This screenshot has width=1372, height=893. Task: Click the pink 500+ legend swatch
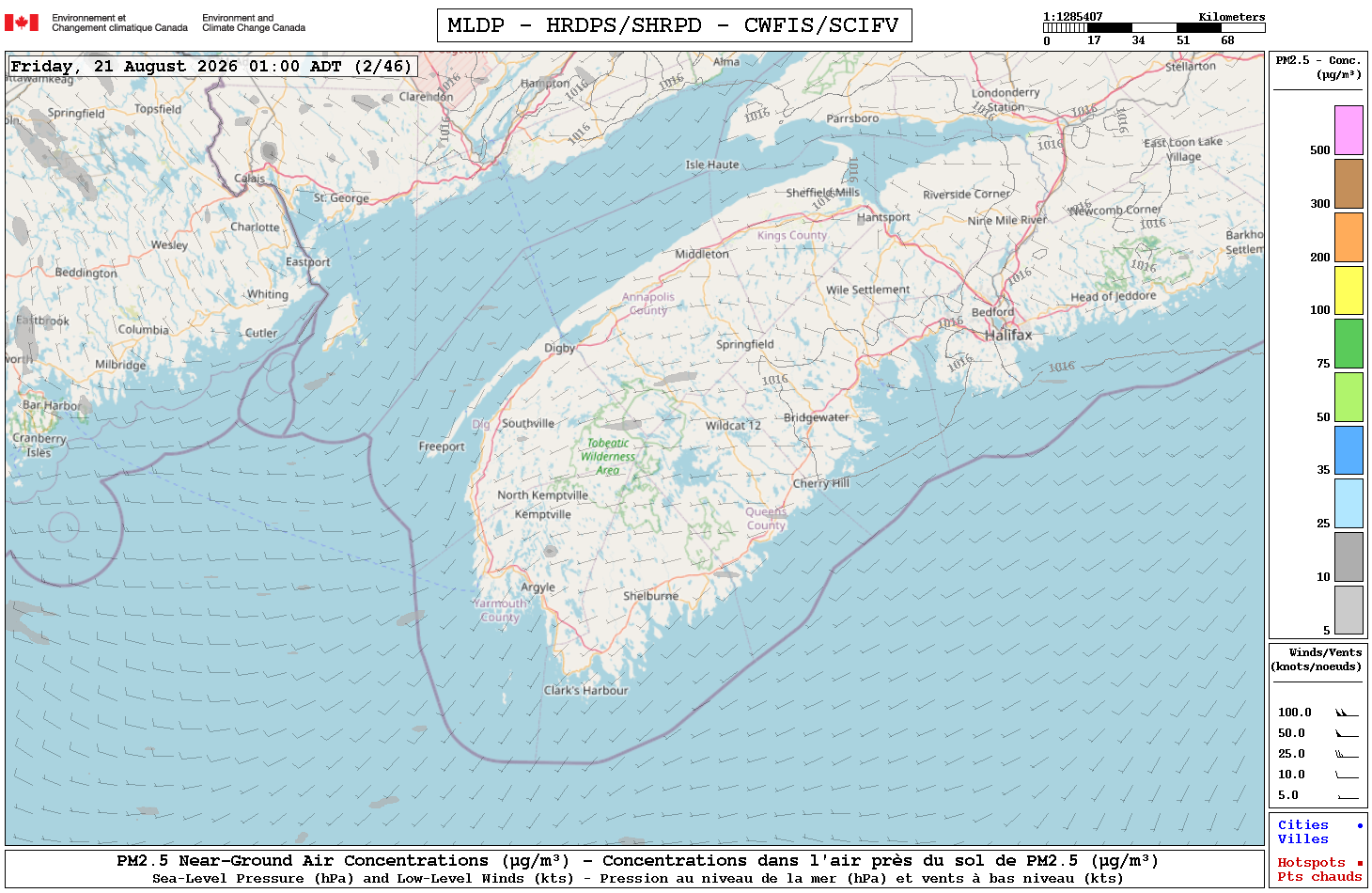tap(1349, 130)
